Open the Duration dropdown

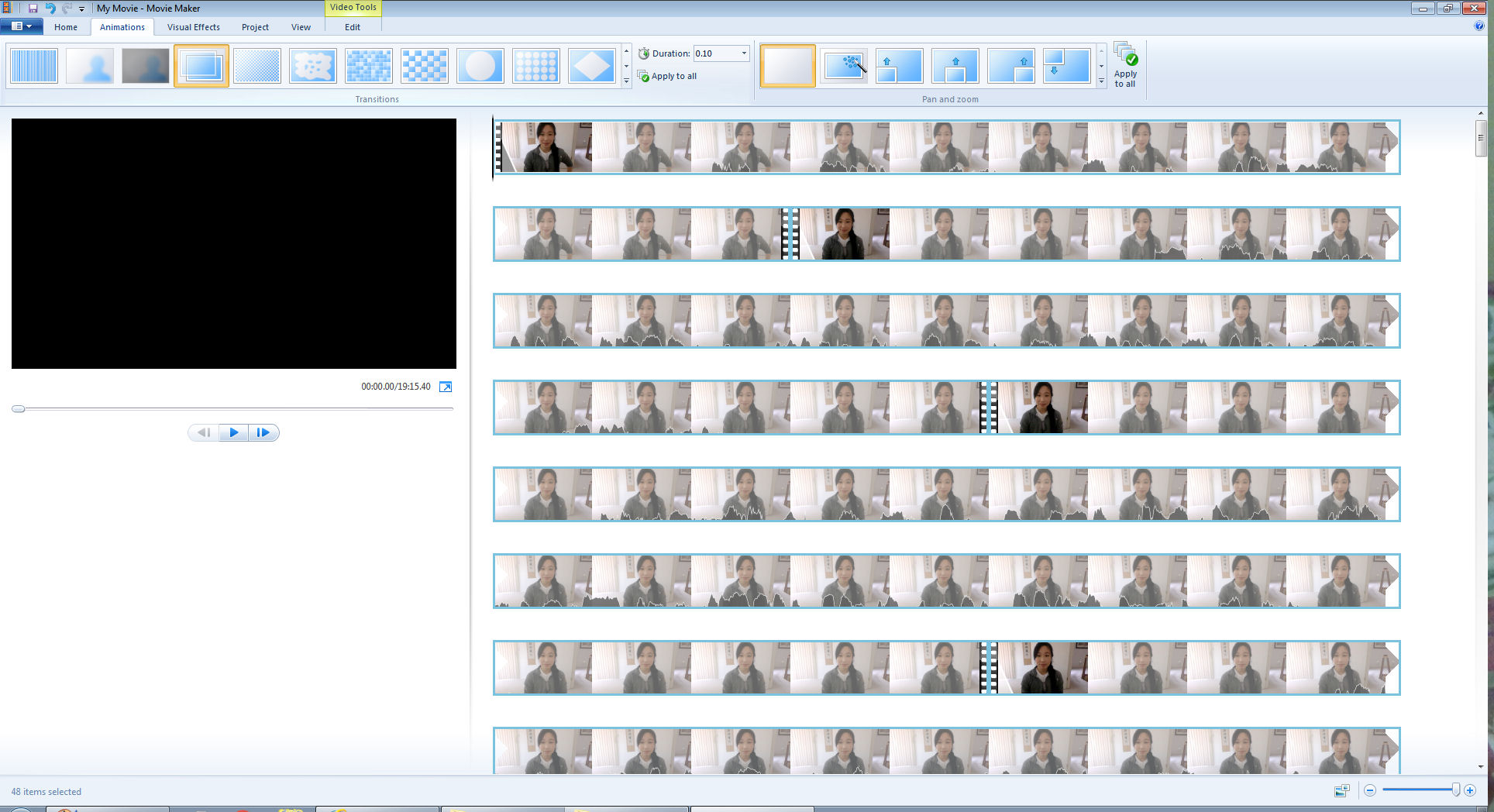click(x=744, y=53)
